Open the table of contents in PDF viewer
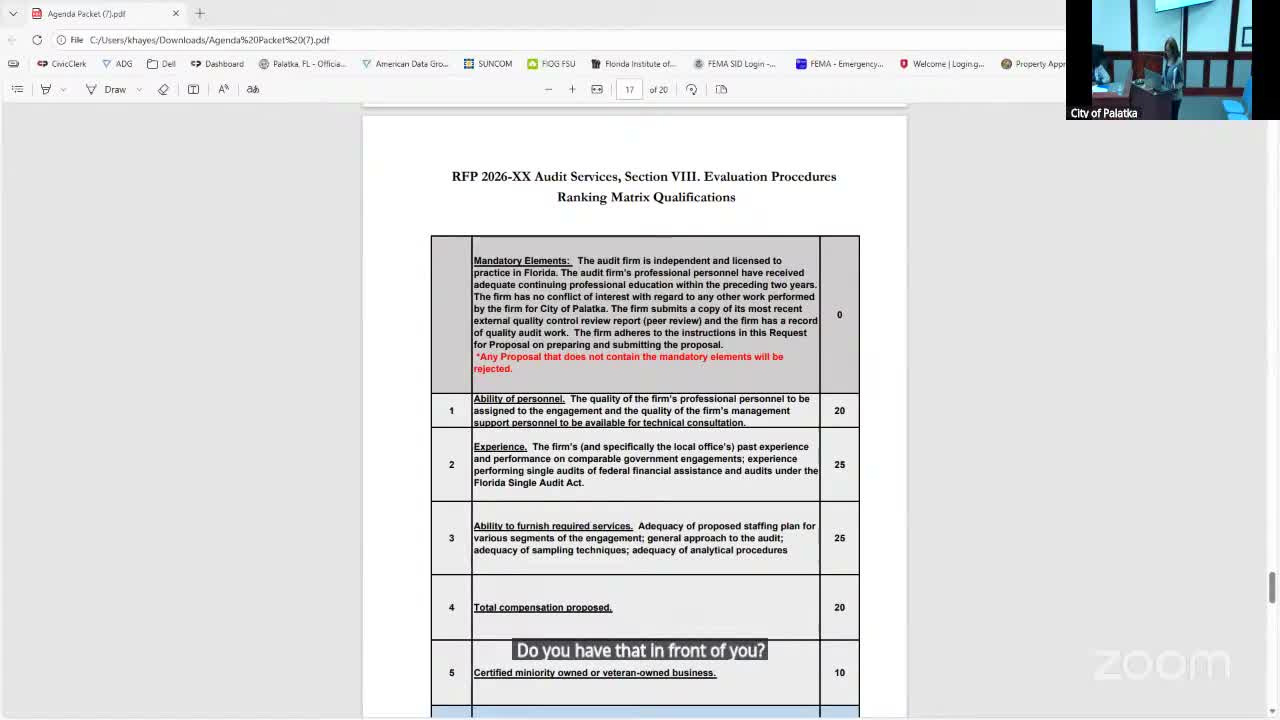The image size is (1280, 720). click(17, 89)
